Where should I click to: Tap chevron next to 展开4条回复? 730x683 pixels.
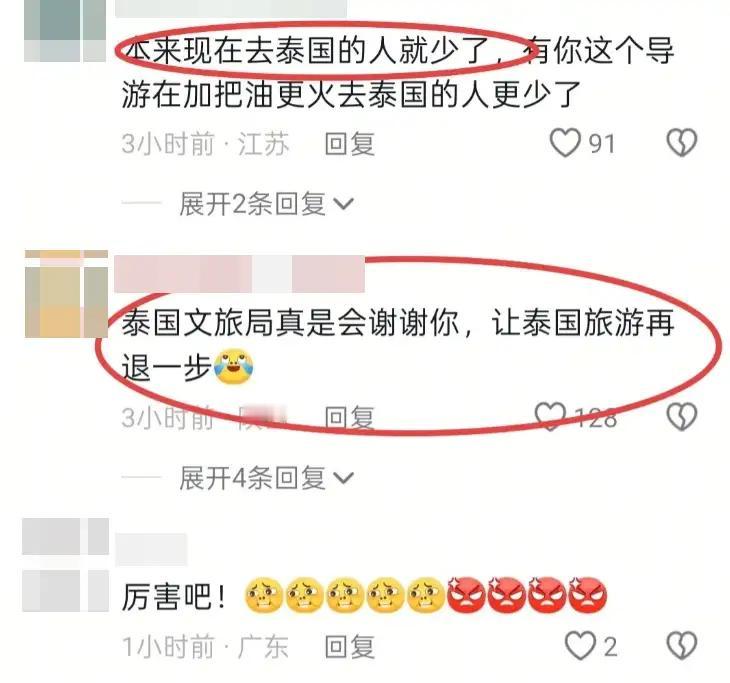click(x=344, y=479)
